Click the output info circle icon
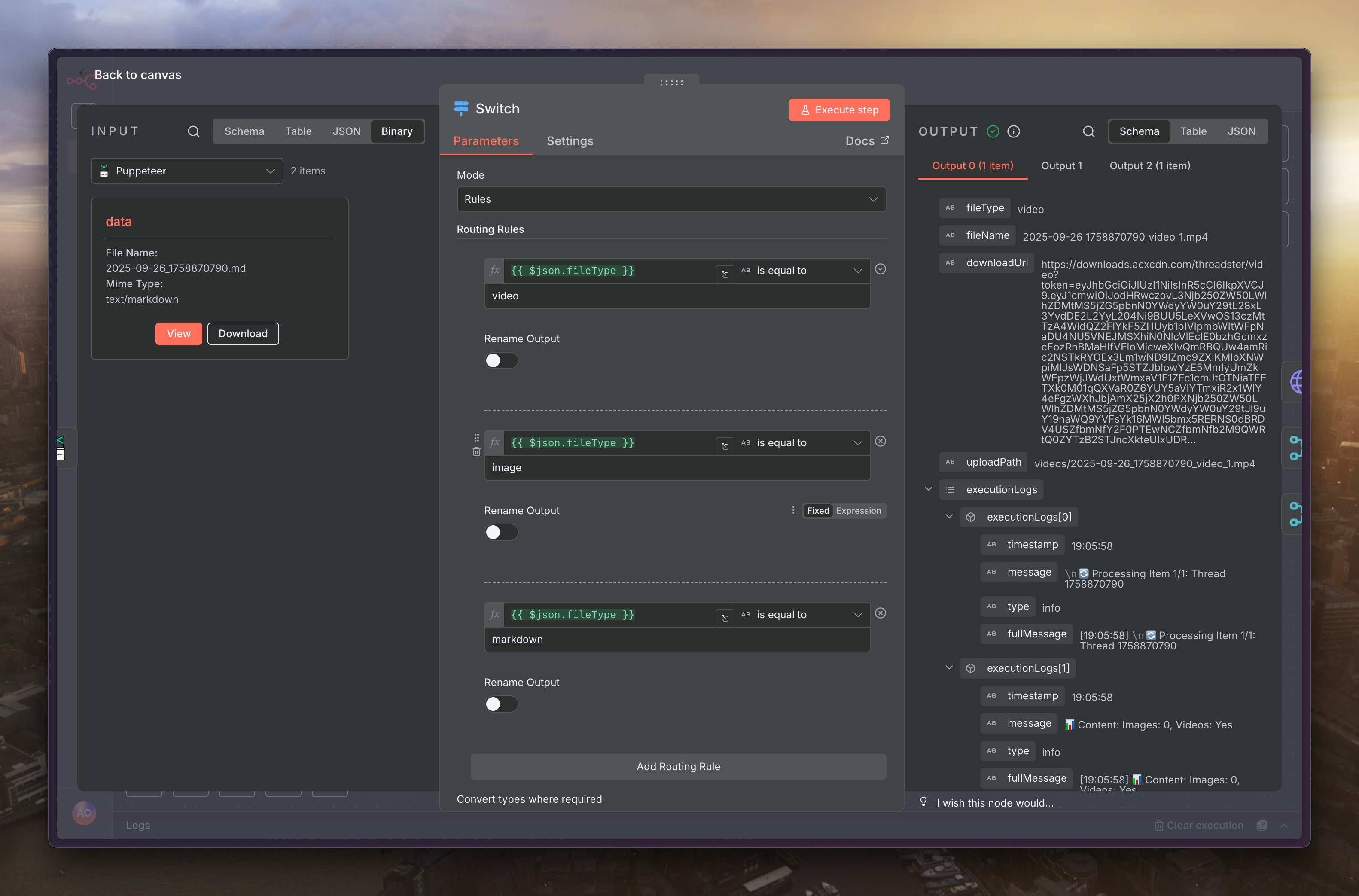The height and width of the screenshot is (896, 1359). (x=1013, y=131)
